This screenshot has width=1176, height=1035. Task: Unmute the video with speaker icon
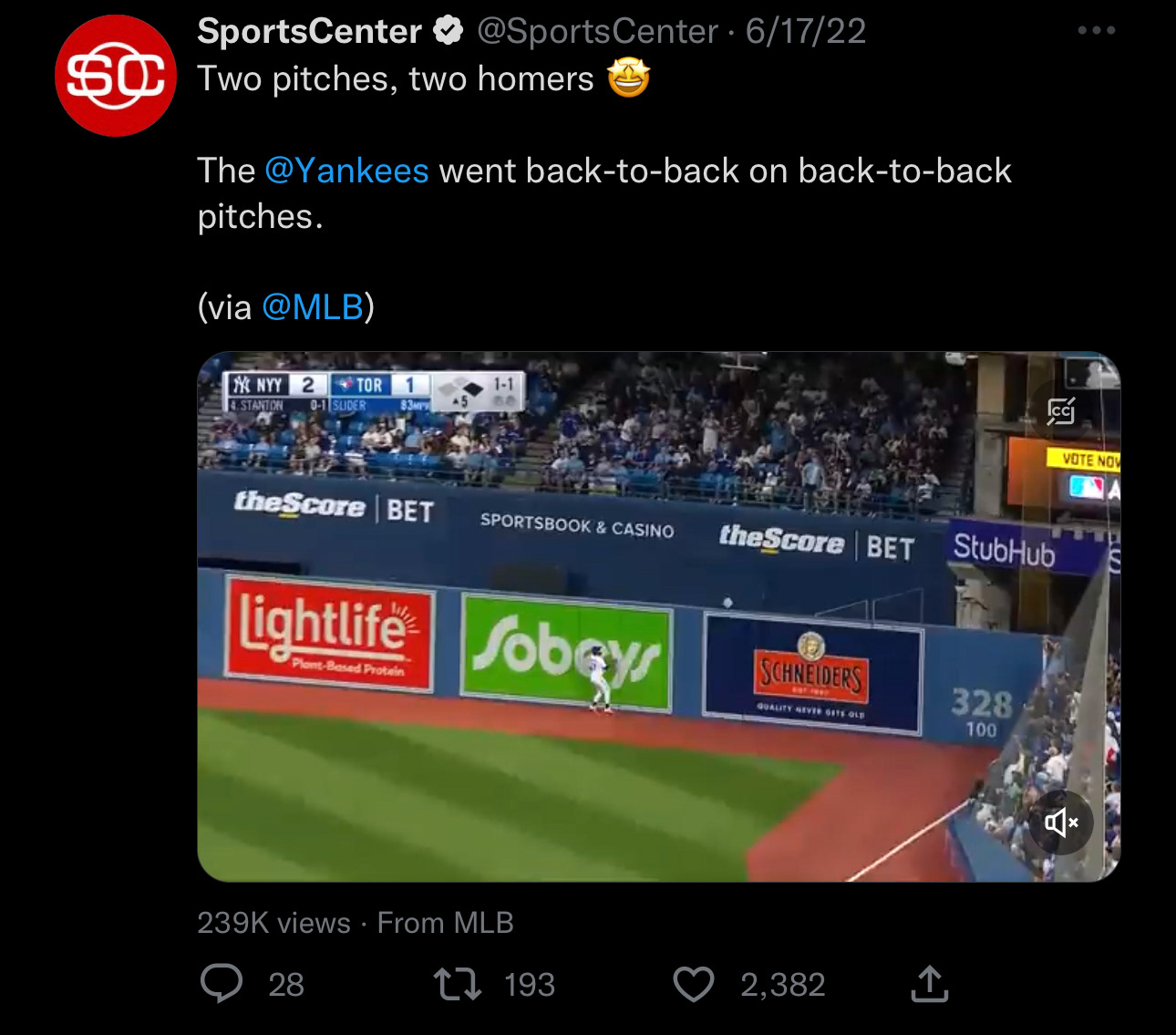pyautogui.click(x=1061, y=823)
